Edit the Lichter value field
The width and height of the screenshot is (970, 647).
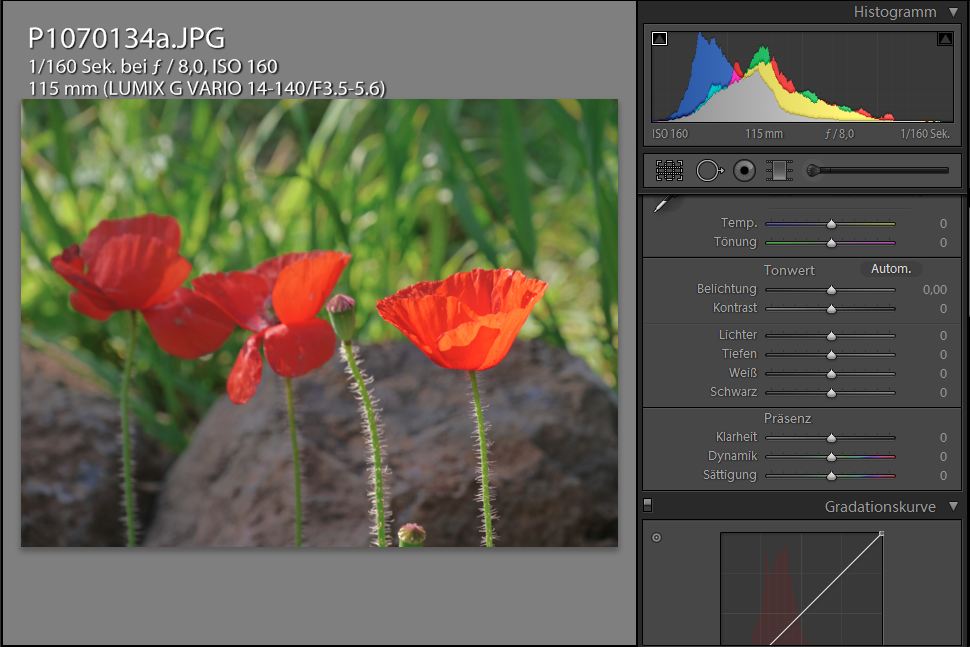(943, 335)
